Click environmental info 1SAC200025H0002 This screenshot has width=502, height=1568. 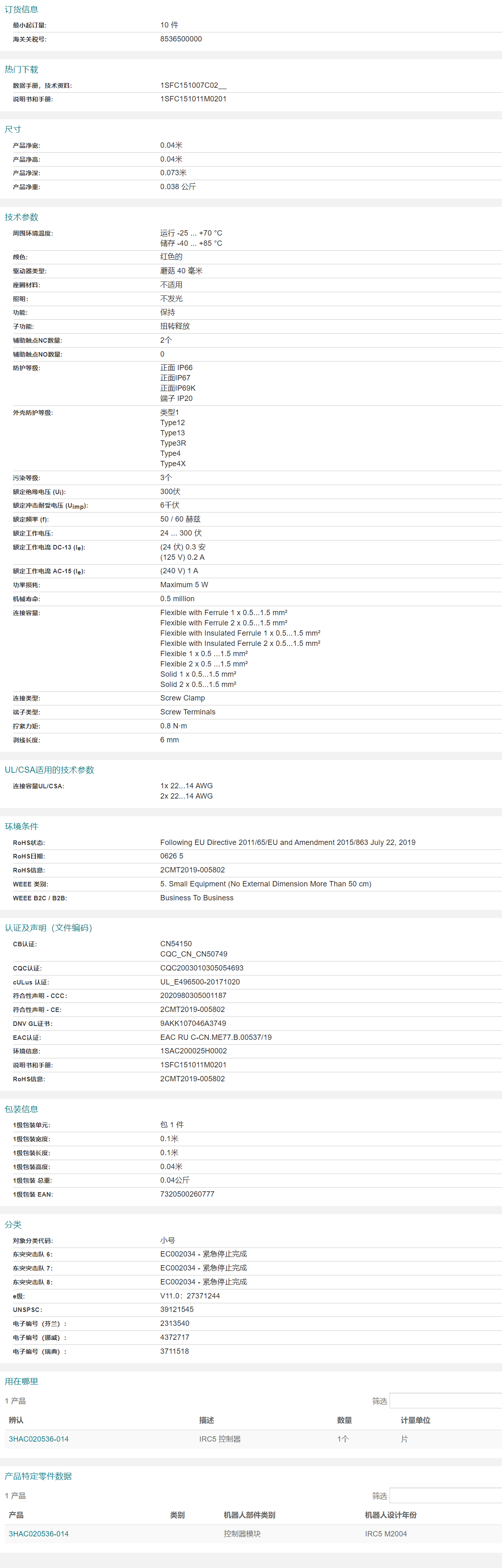193,1051
